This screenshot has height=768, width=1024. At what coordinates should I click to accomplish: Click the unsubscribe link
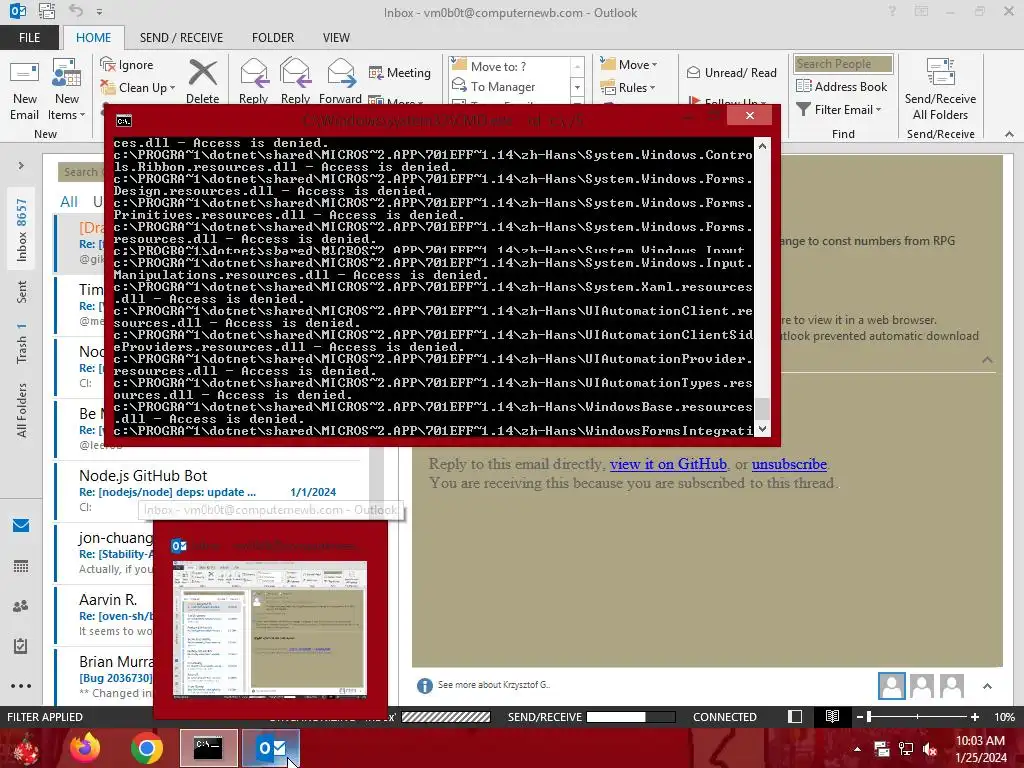click(789, 464)
